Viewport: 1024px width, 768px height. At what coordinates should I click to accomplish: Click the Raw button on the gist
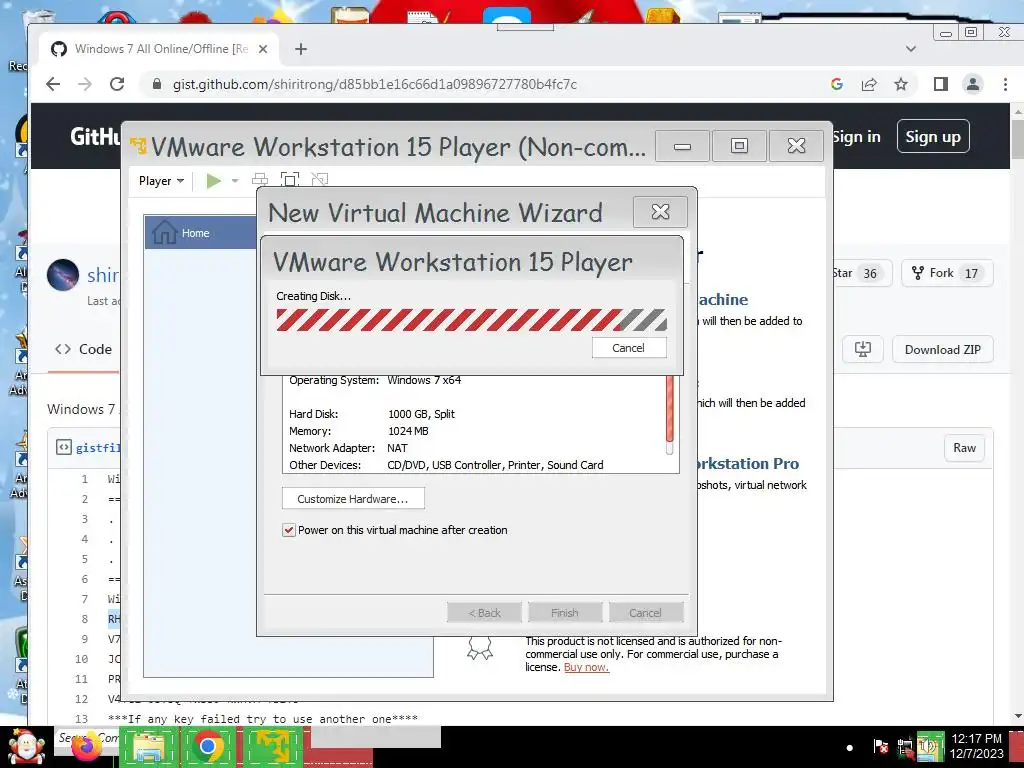click(964, 448)
